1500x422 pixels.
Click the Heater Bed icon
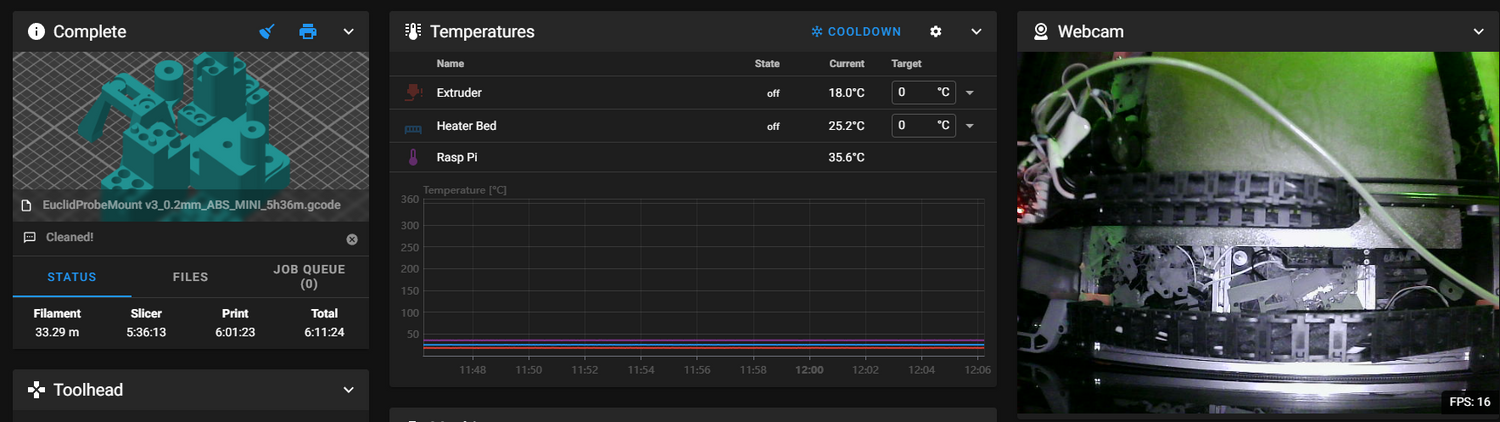413,127
